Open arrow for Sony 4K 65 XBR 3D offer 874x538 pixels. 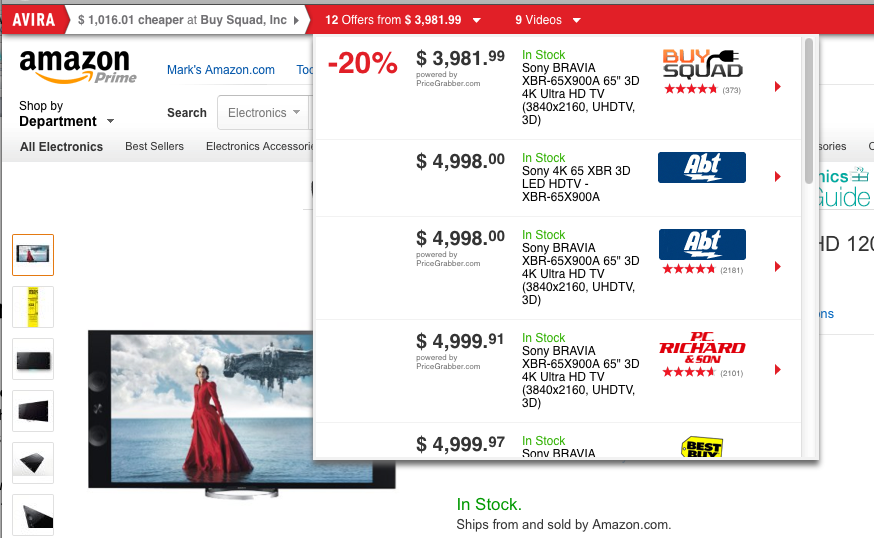pos(778,177)
